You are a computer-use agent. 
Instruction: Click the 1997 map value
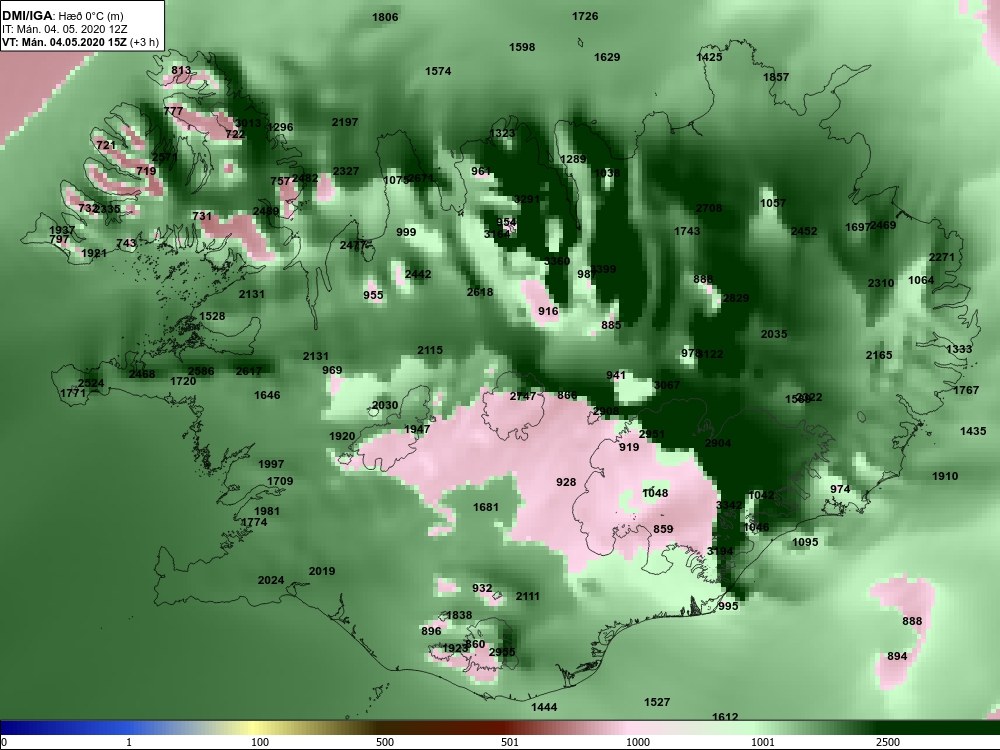pos(271,464)
